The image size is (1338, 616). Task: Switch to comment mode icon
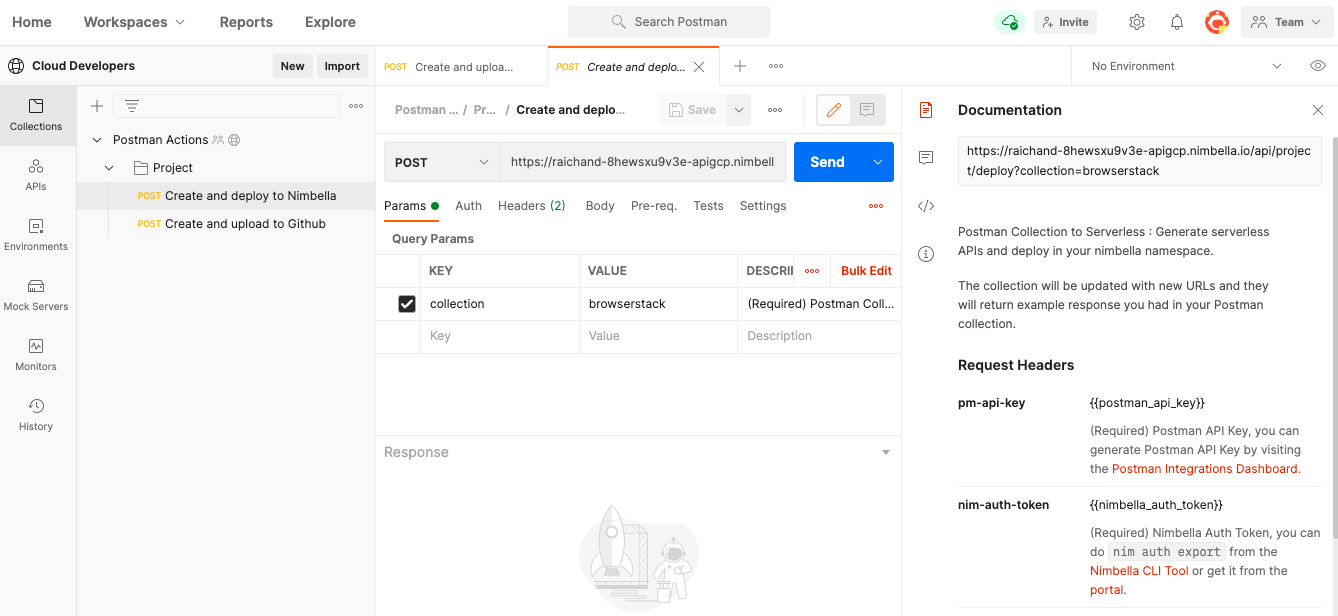(x=867, y=110)
